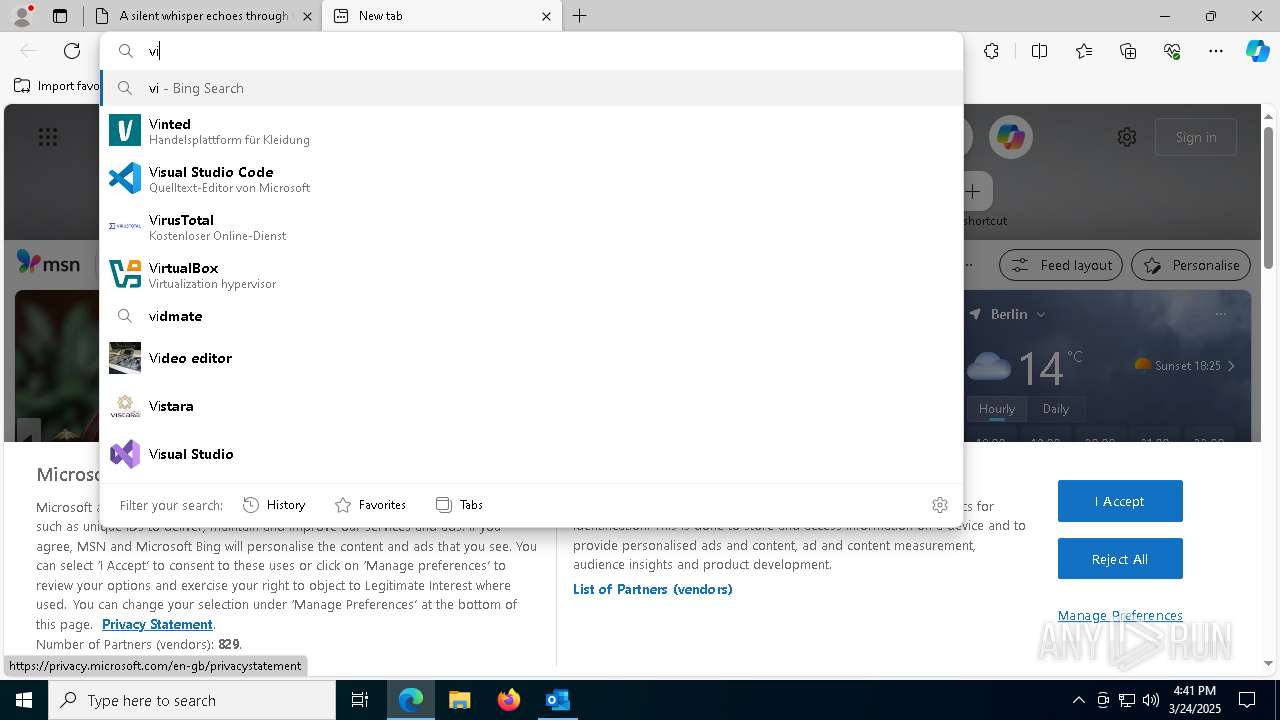Image resolution: width=1280 pixels, height=720 pixels.
Task: Open address bar search settings gear
Action: coord(939,505)
